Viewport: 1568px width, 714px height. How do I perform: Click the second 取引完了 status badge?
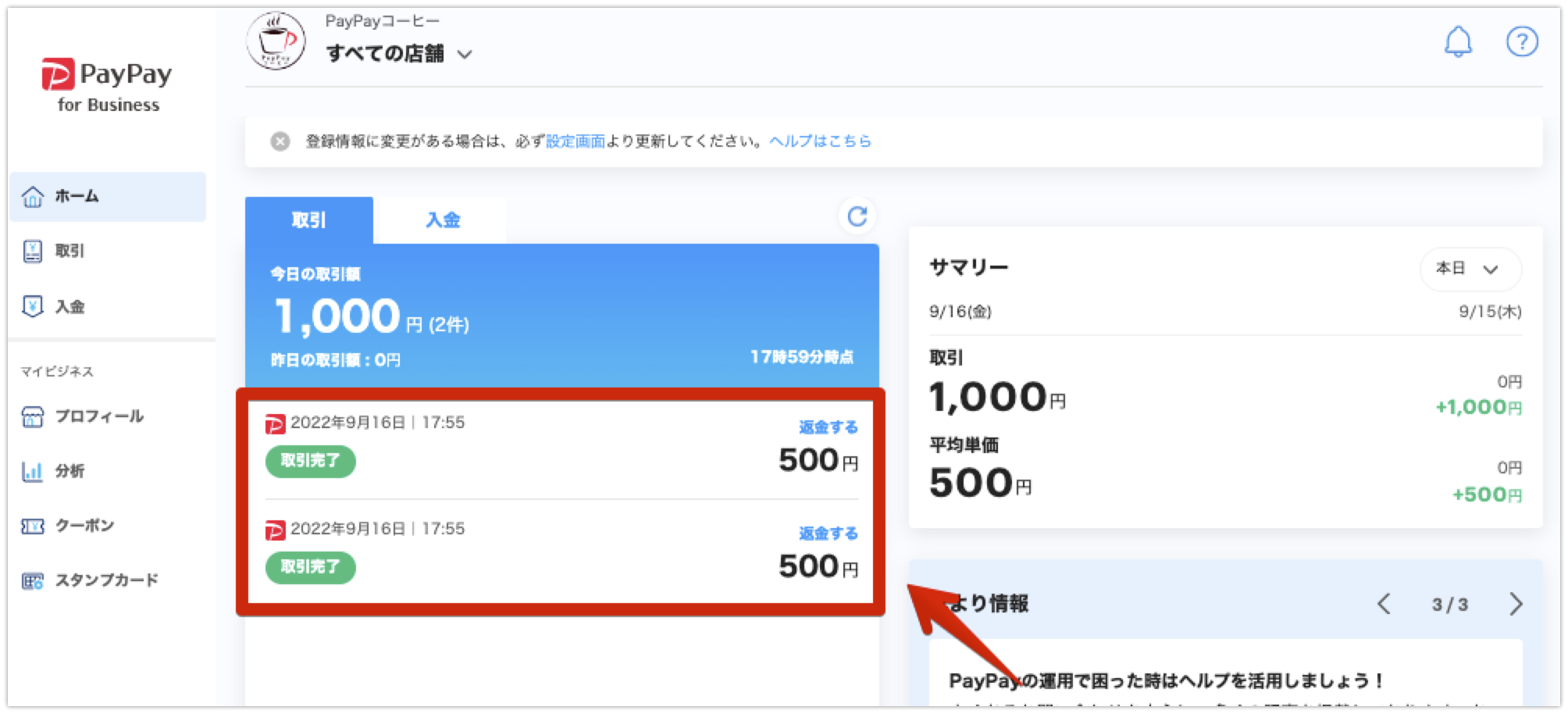click(311, 567)
